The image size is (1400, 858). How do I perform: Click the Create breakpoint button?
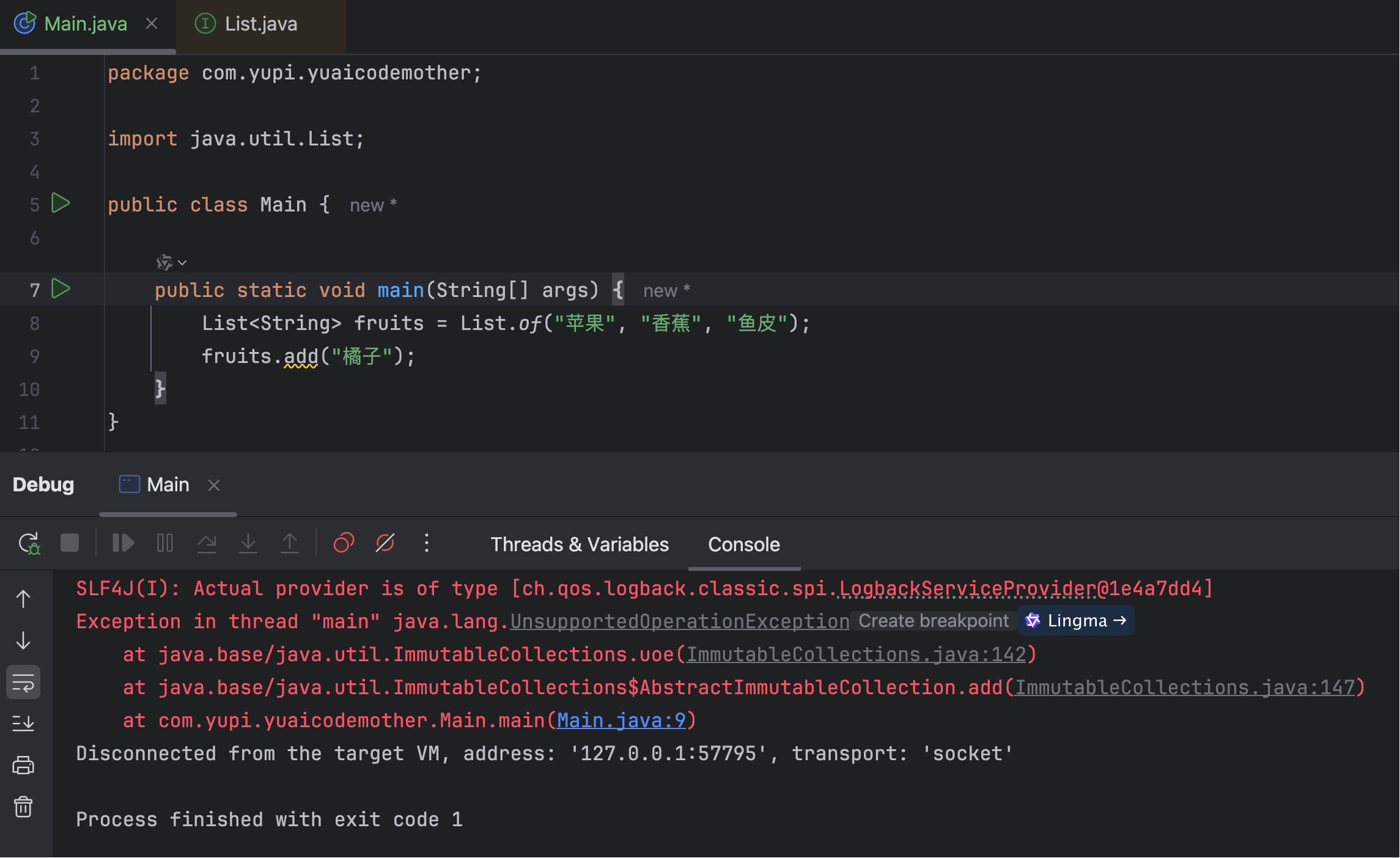click(x=933, y=621)
